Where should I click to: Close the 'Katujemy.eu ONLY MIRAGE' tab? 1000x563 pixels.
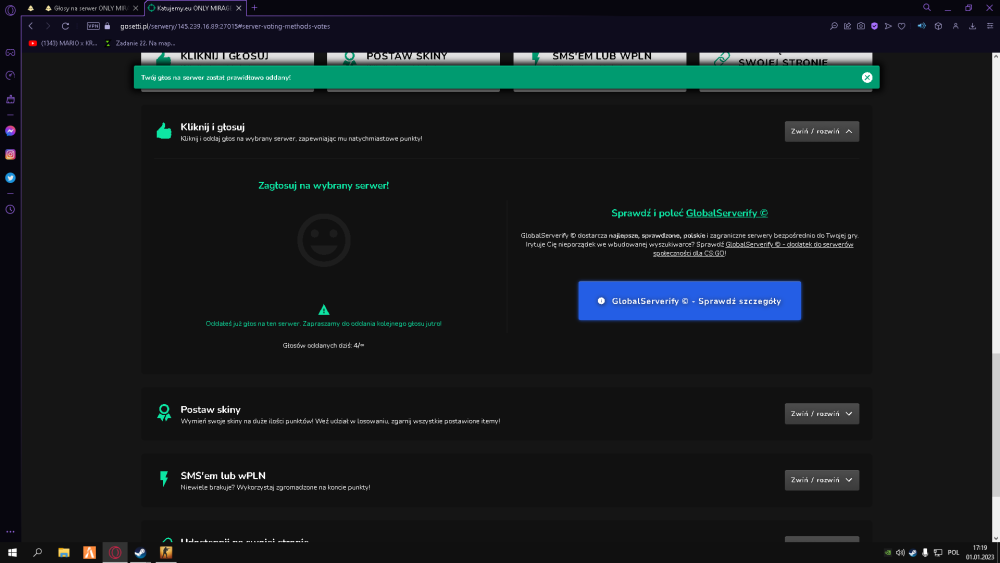(x=239, y=8)
